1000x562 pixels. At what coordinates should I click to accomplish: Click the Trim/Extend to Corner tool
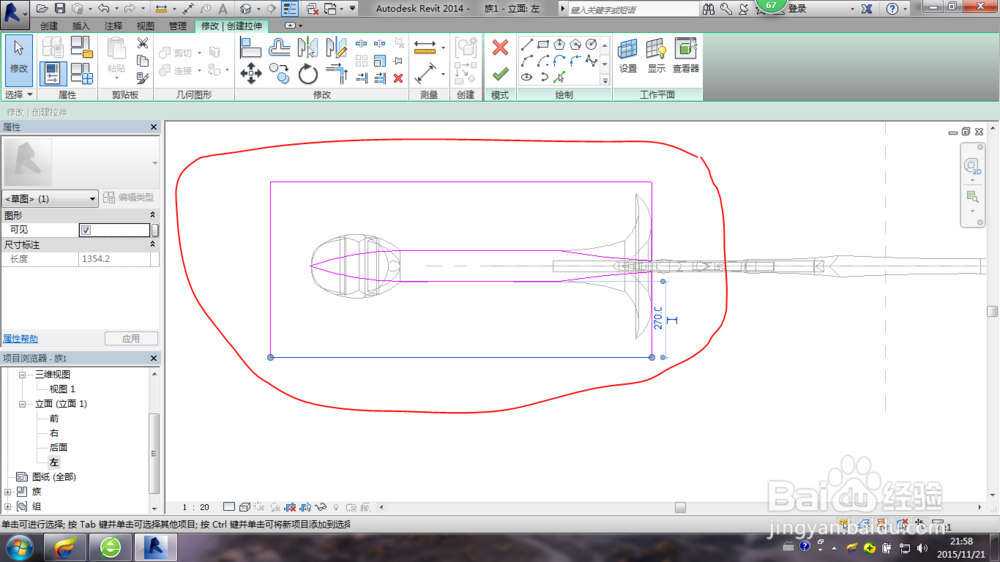point(336,74)
